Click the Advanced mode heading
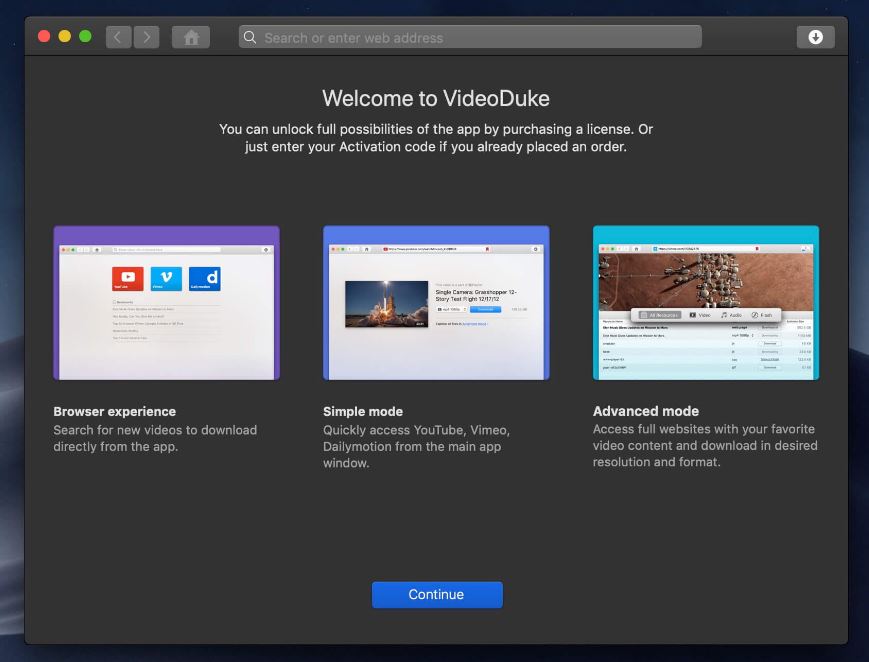Image resolution: width=869 pixels, height=662 pixels. tap(646, 411)
